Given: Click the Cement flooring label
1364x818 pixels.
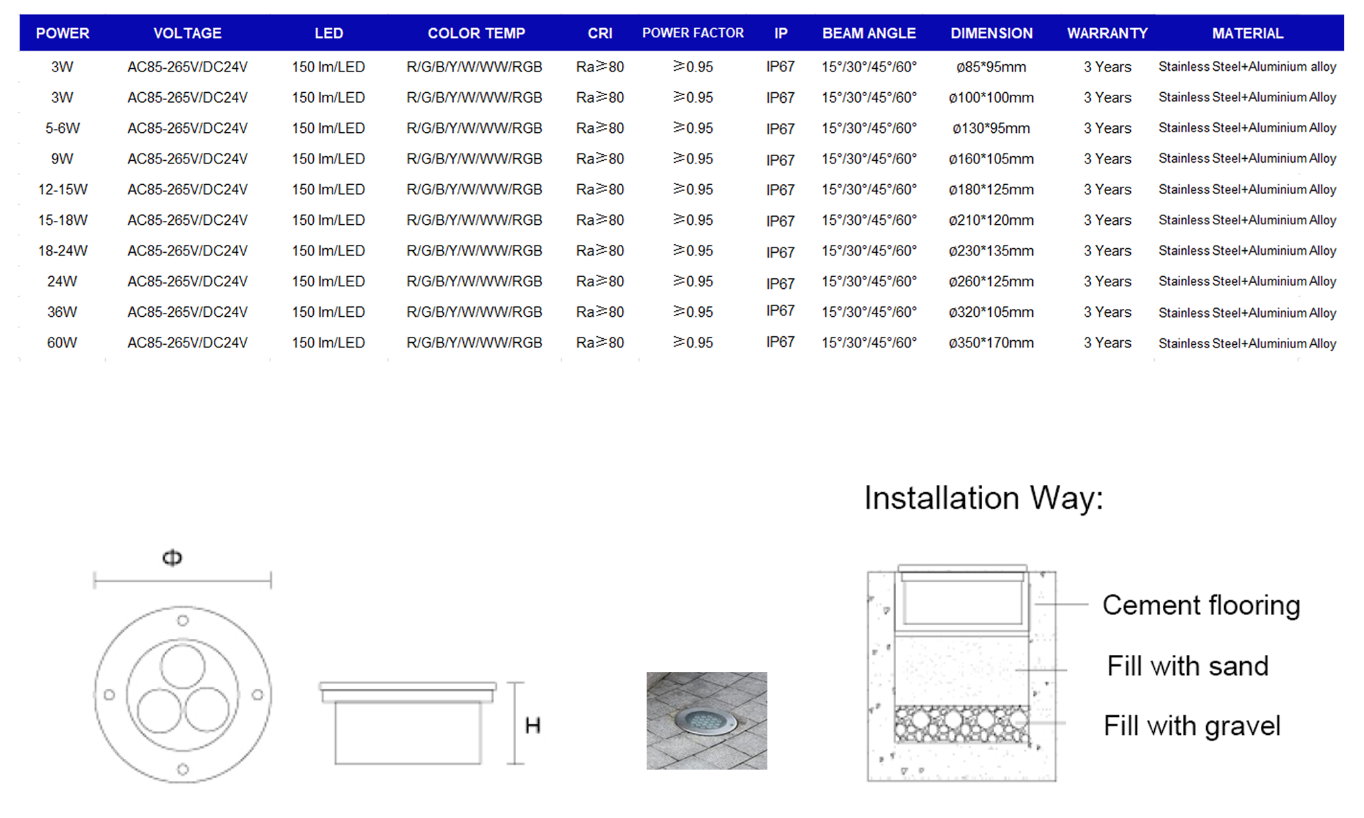Looking at the screenshot, I should [x=1201, y=605].
